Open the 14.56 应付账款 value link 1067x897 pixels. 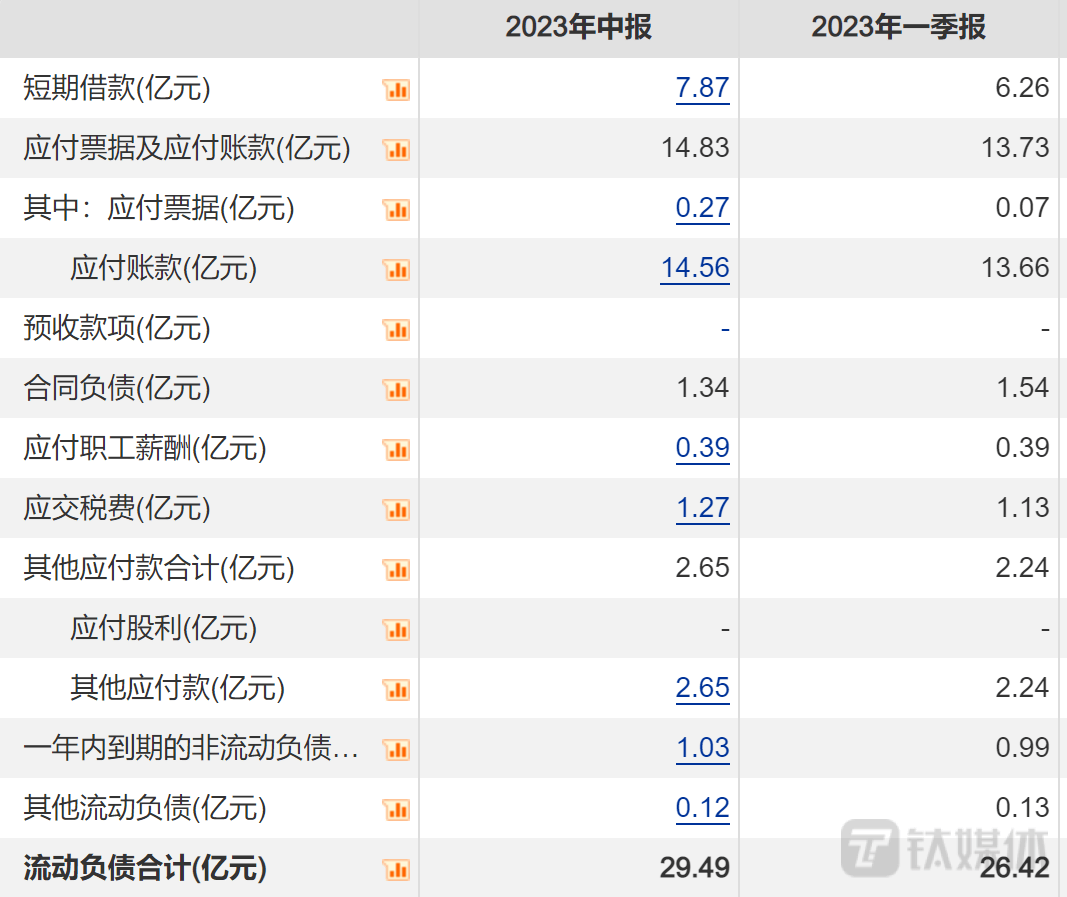[695, 268]
